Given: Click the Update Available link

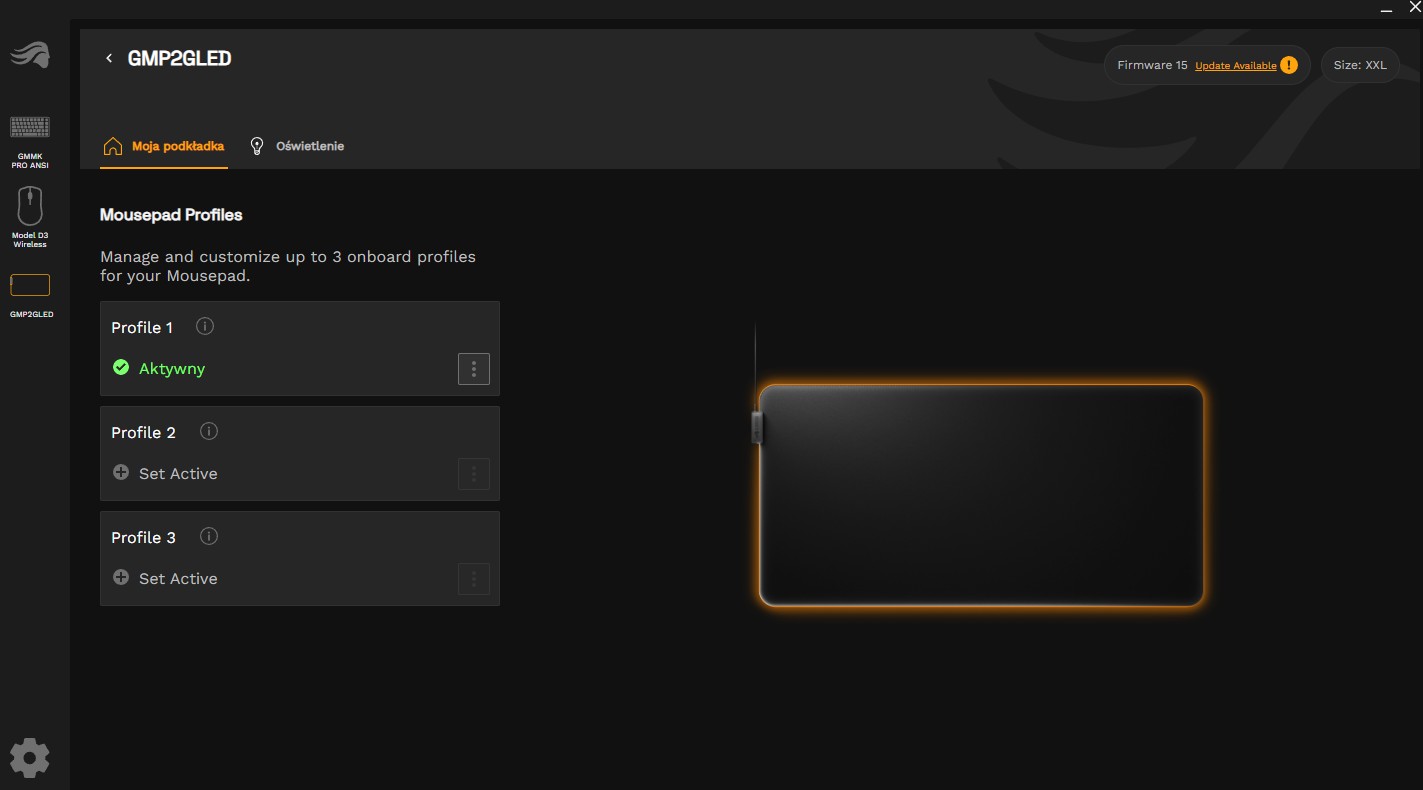Looking at the screenshot, I should click(x=1235, y=66).
